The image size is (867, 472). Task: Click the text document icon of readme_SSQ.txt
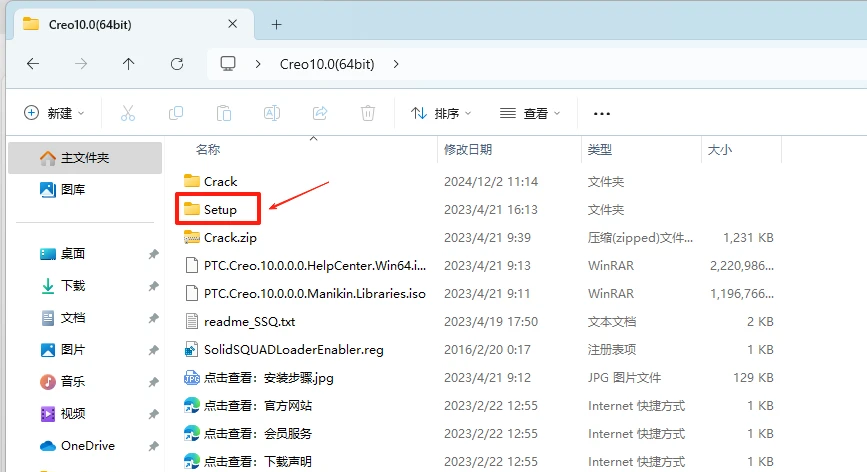click(x=191, y=322)
